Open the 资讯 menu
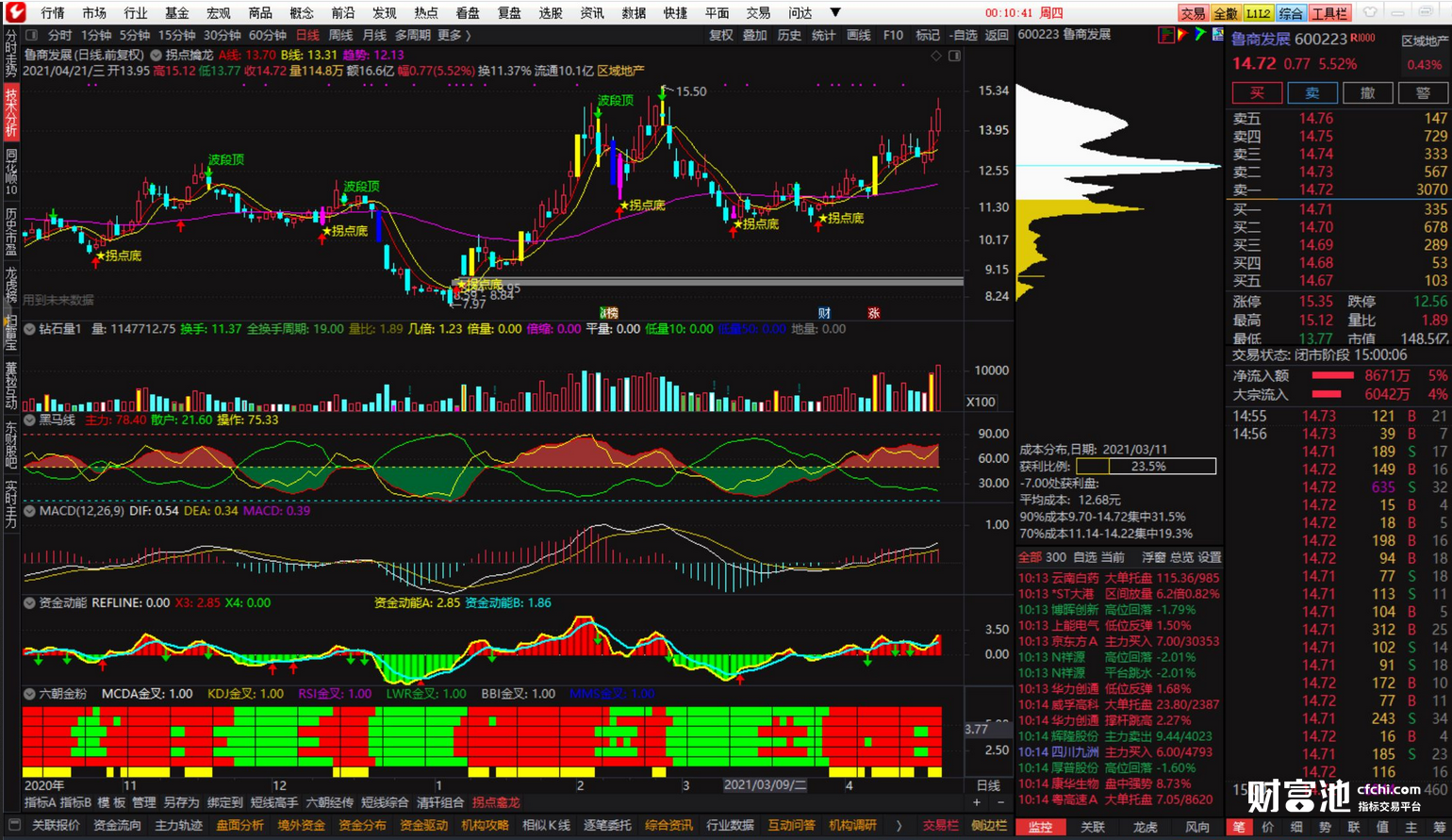Viewport: 1452px width, 840px height. (592, 12)
